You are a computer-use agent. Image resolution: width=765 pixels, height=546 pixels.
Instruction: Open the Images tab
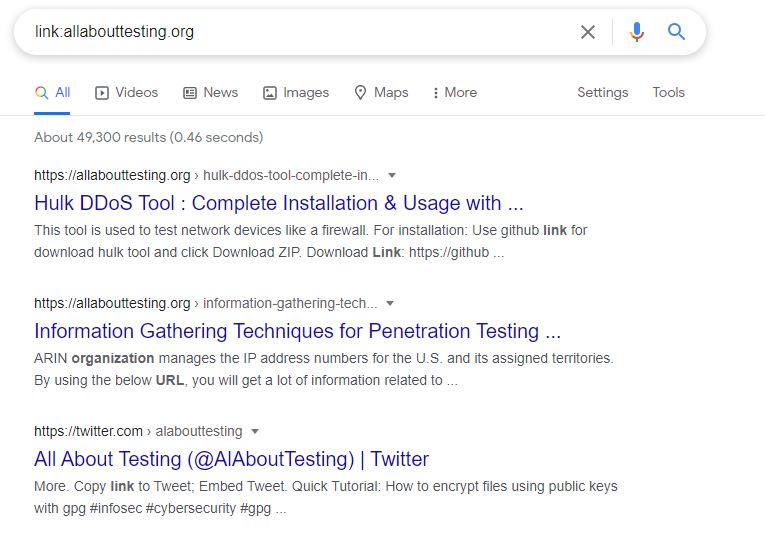point(296,93)
